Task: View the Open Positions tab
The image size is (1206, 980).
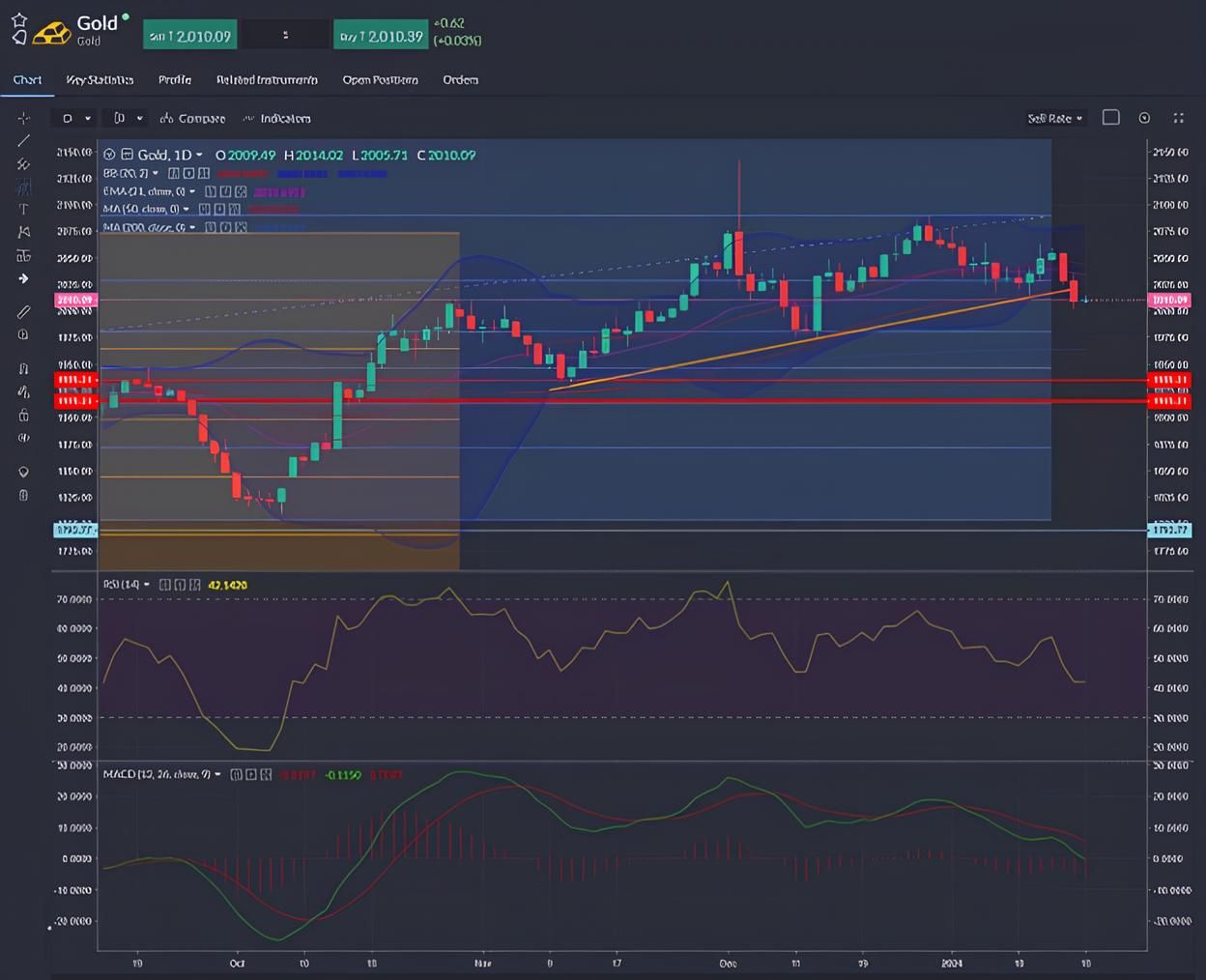Action: tap(381, 80)
